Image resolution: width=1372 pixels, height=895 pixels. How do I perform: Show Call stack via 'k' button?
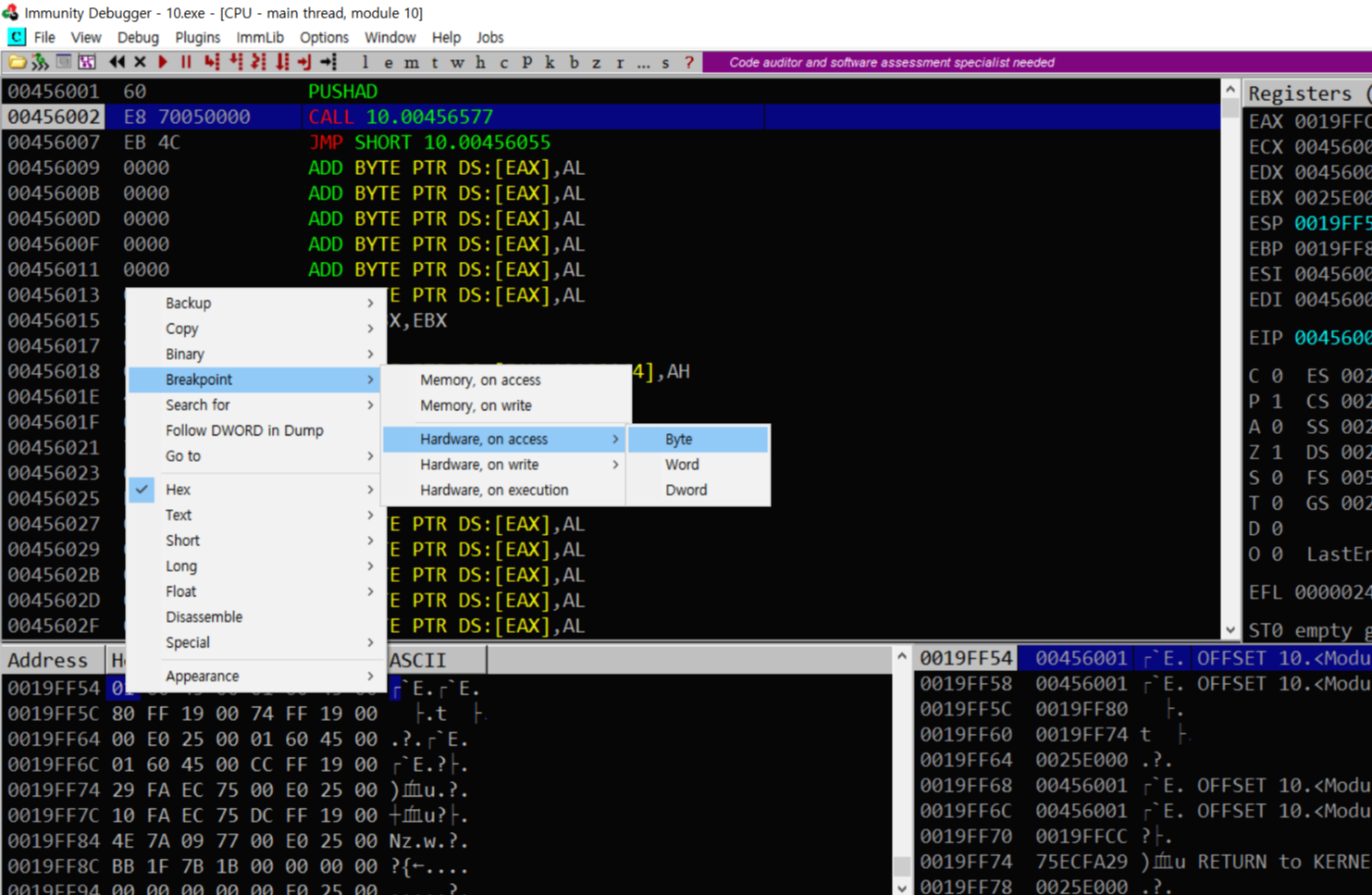click(x=550, y=62)
